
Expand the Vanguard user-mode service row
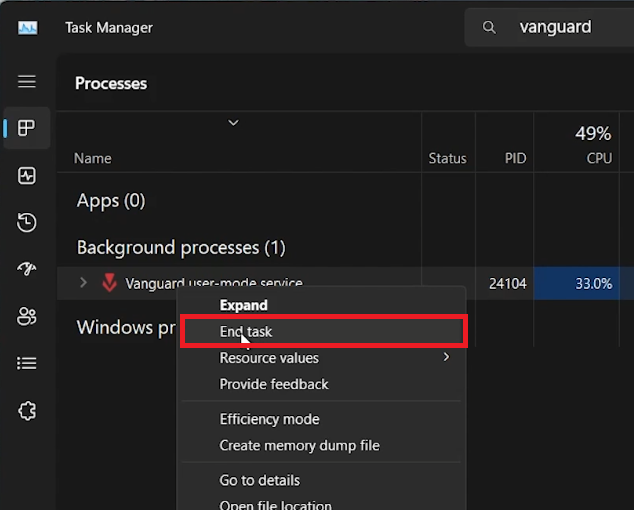(84, 283)
